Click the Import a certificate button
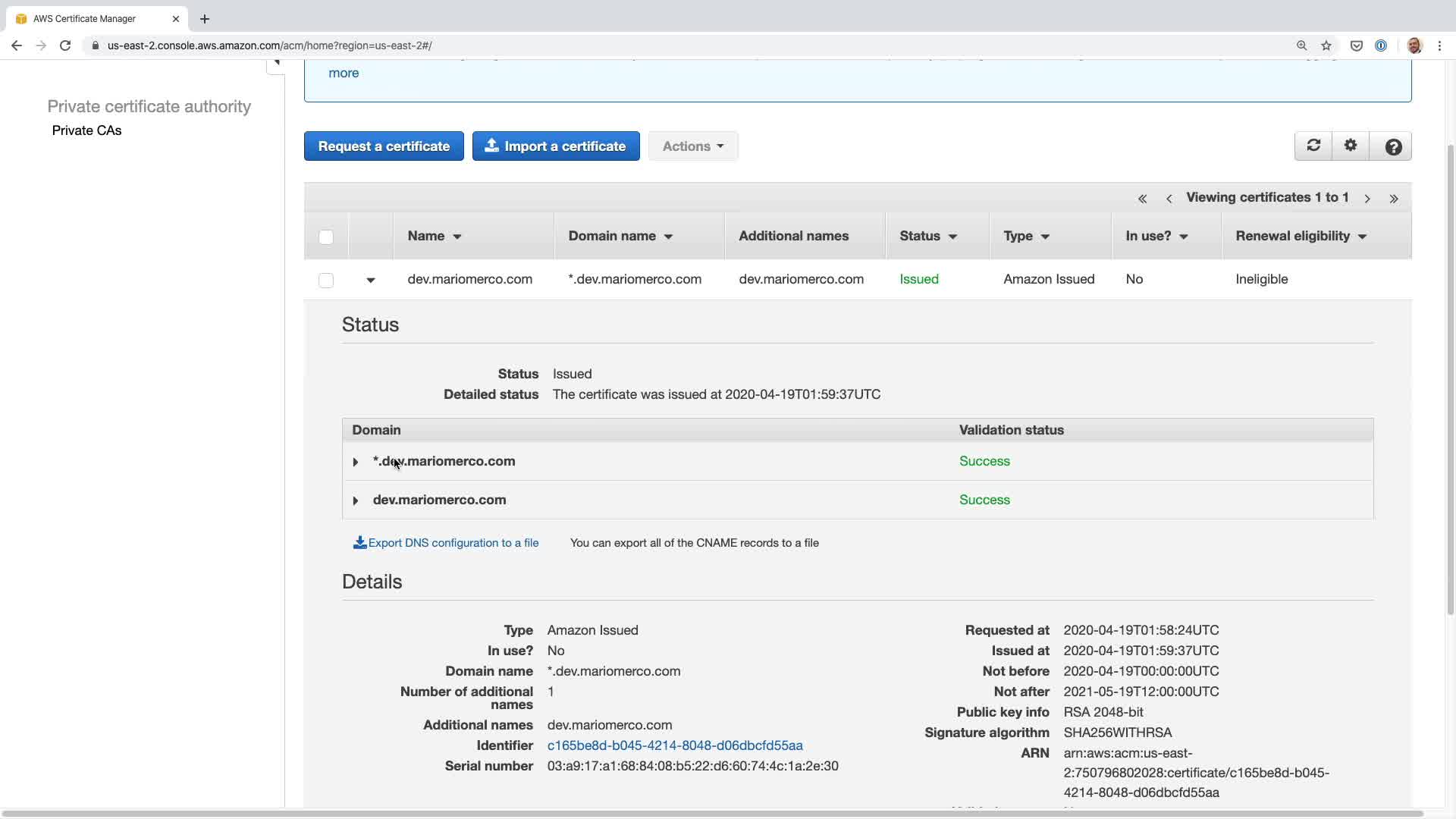 (556, 146)
